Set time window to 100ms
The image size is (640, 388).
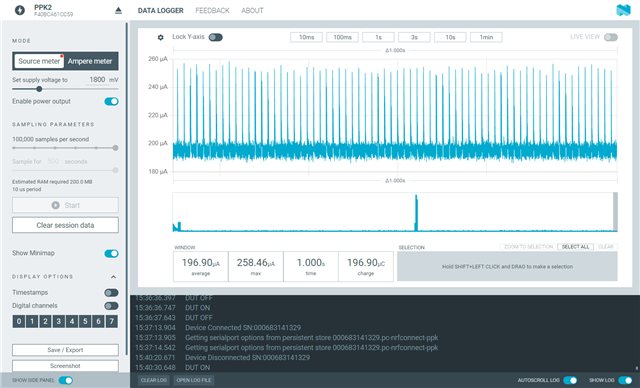342,37
